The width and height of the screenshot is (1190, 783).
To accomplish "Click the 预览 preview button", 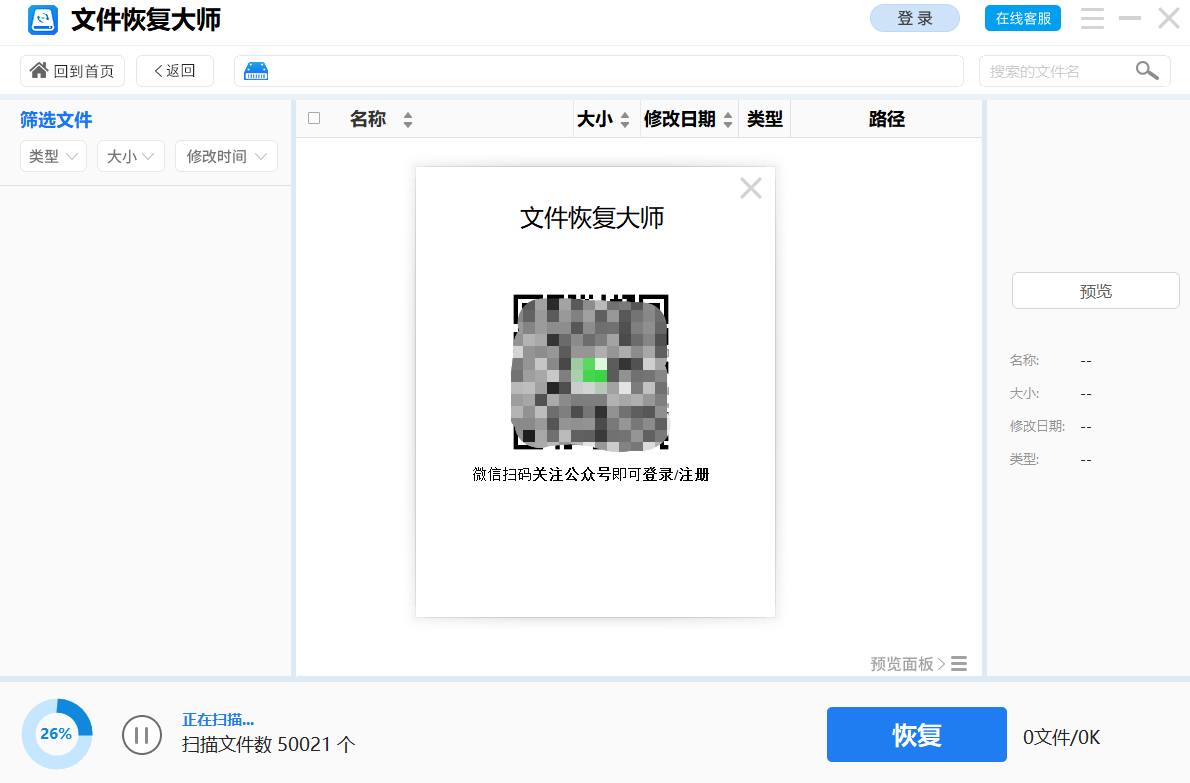I will point(1095,291).
